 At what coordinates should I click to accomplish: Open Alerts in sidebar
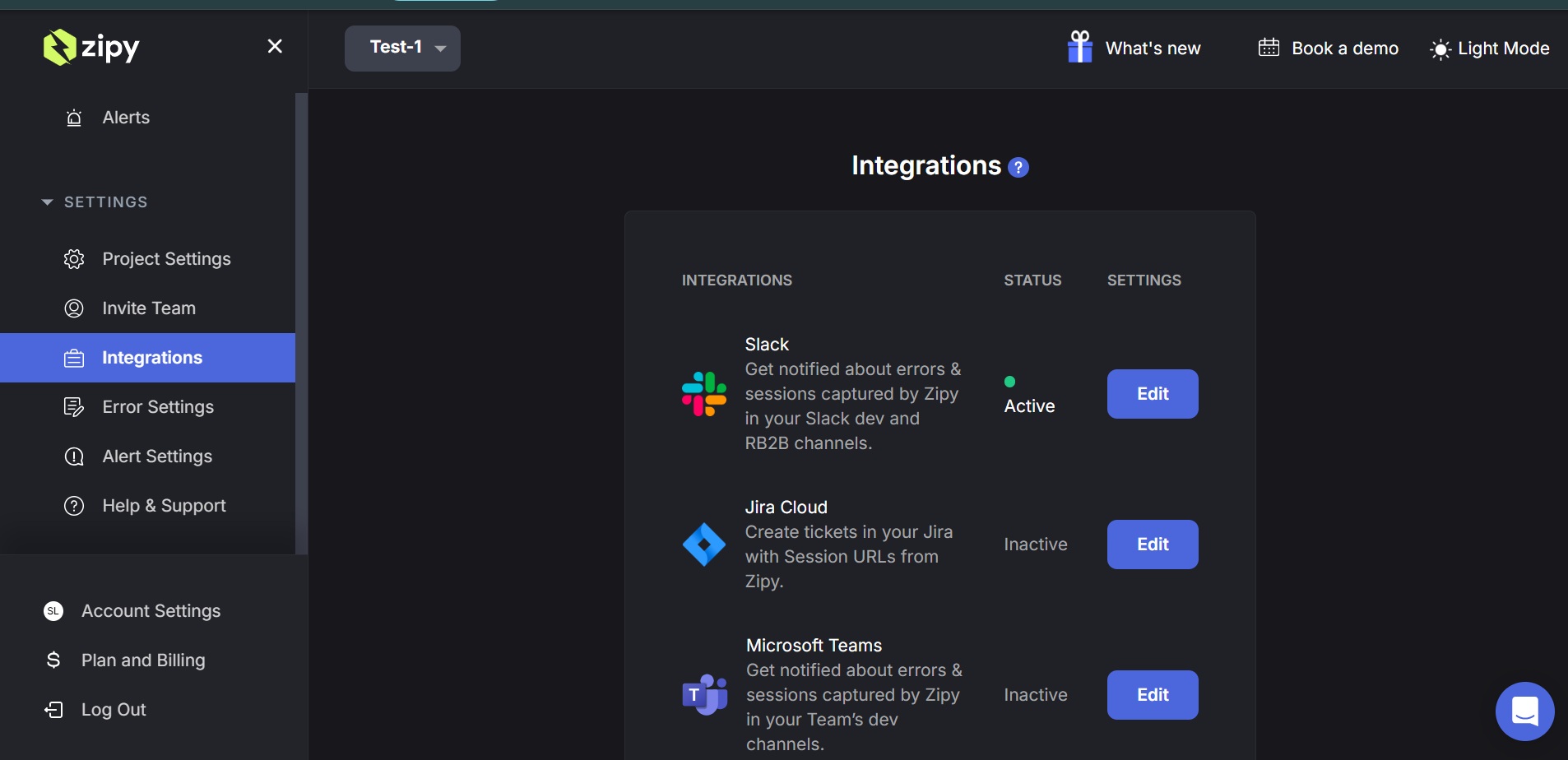[125, 118]
